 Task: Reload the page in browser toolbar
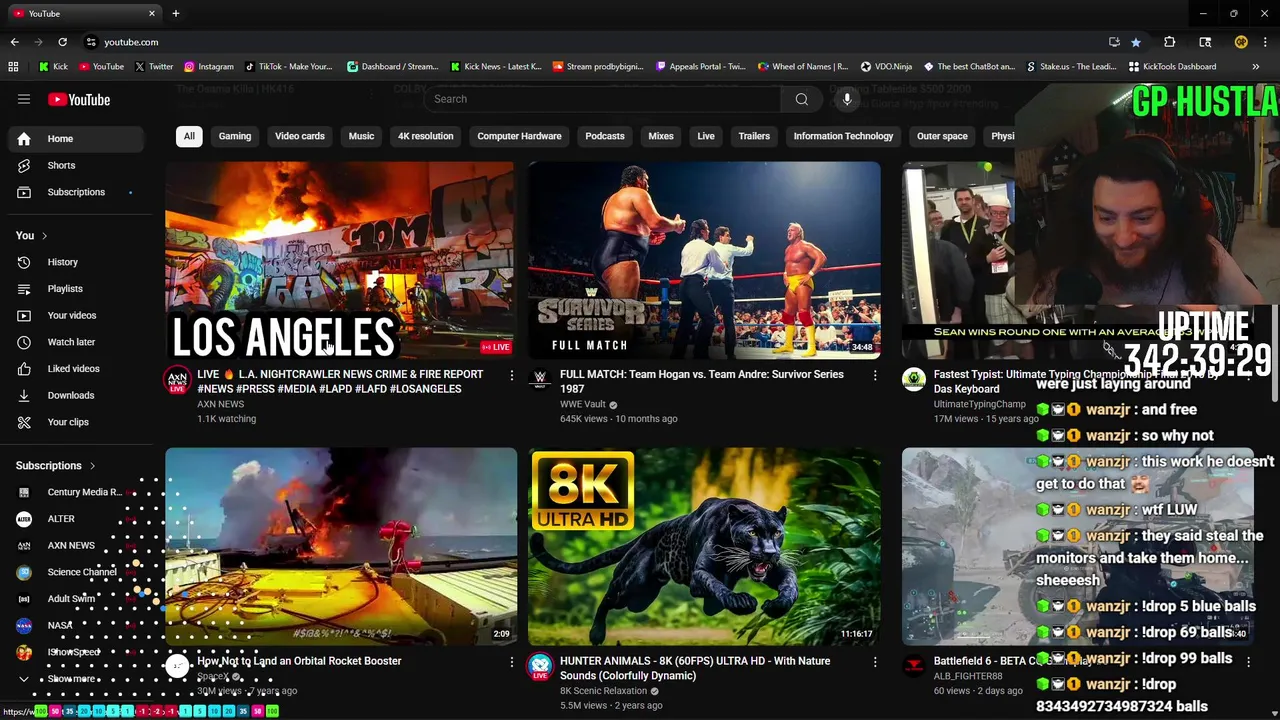click(x=62, y=42)
